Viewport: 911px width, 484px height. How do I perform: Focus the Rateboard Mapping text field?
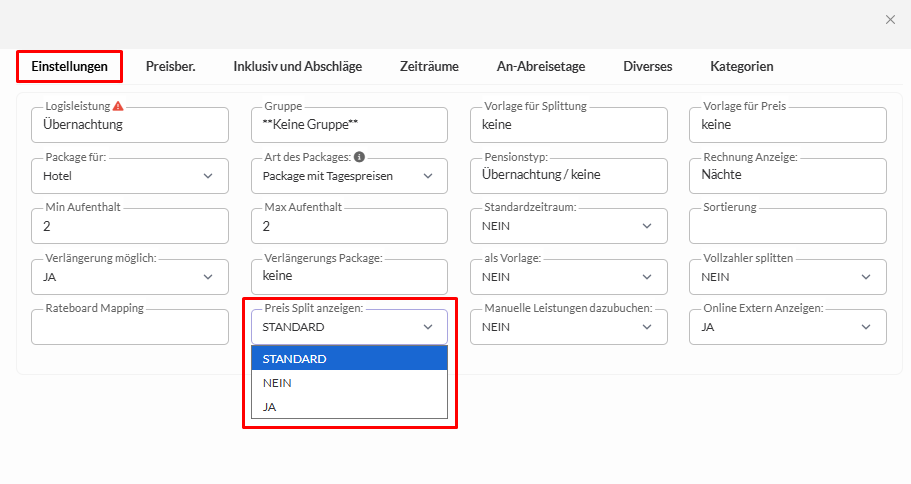tap(129, 328)
